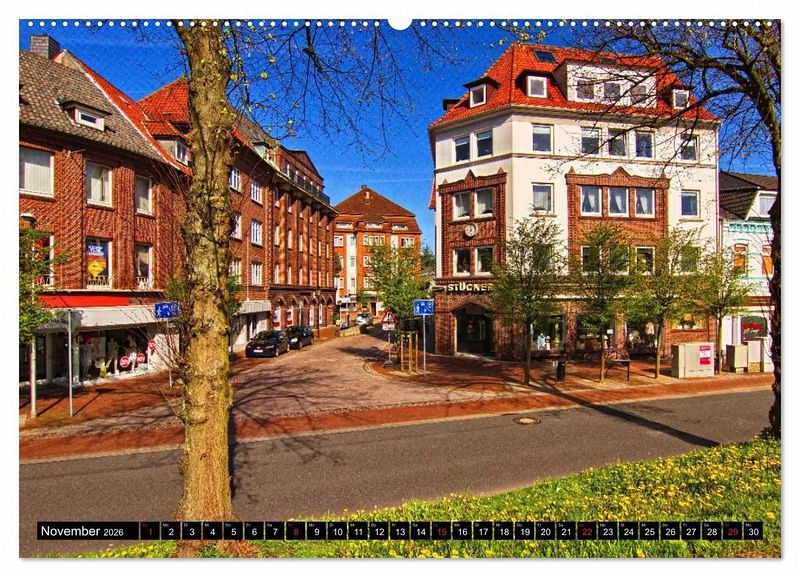Viewport: 800px width, 577px height.
Task: Choose day 26 in the calendar strip
Action: [x=670, y=531]
